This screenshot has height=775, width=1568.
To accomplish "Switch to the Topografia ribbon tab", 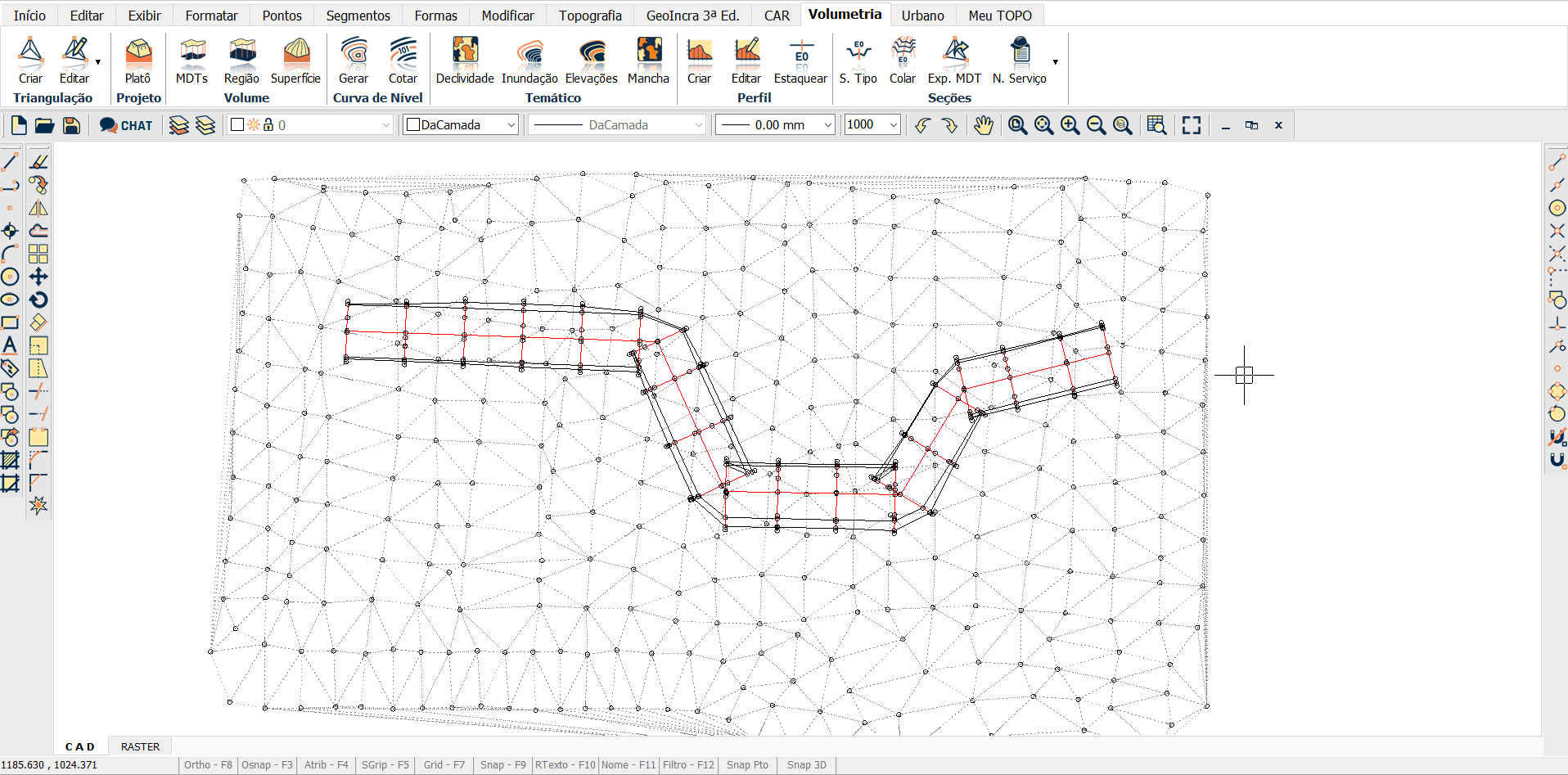I will (590, 16).
